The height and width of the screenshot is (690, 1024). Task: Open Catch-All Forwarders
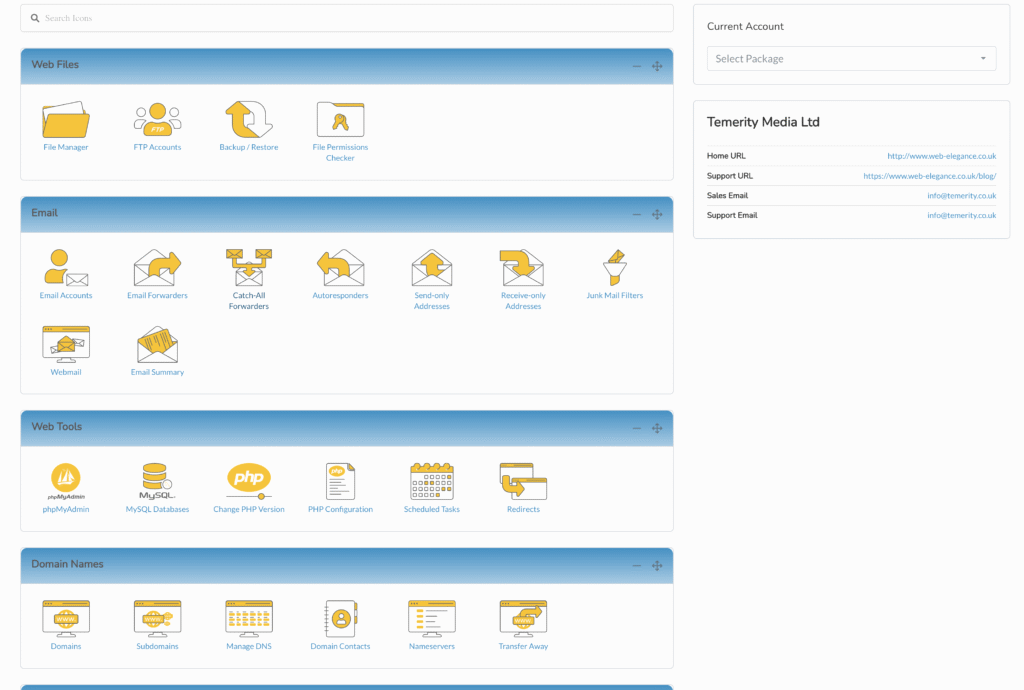pyautogui.click(x=249, y=279)
